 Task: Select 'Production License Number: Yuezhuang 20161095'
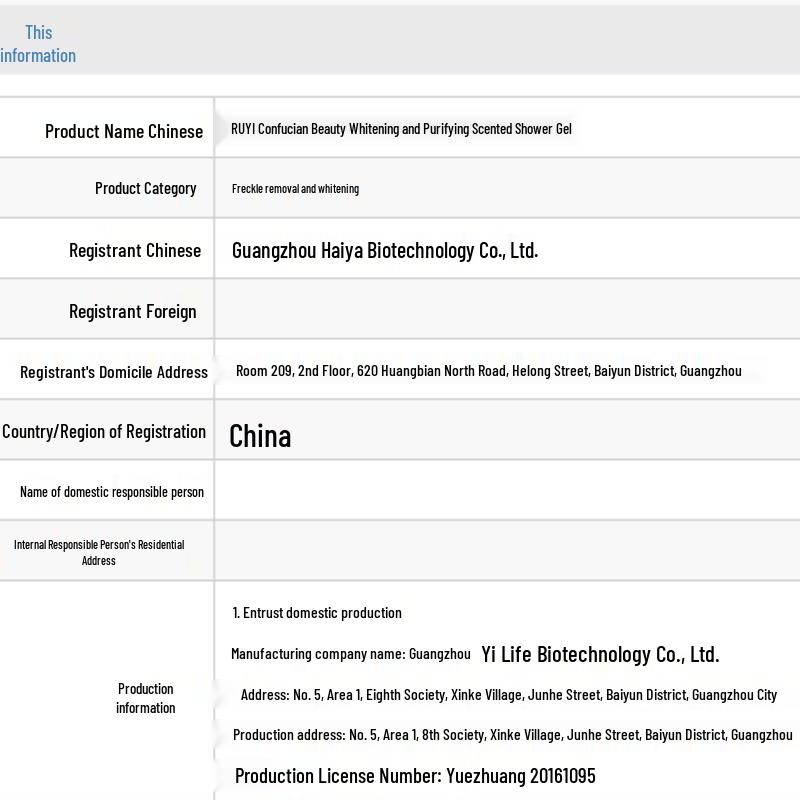pos(415,776)
